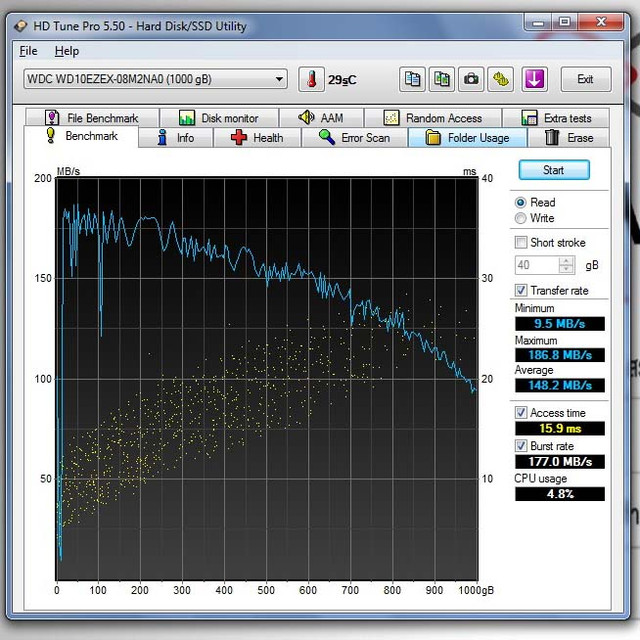Switch to the Info tab
Image resolution: width=640 pixels, height=640 pixels.
coord(176,138)
